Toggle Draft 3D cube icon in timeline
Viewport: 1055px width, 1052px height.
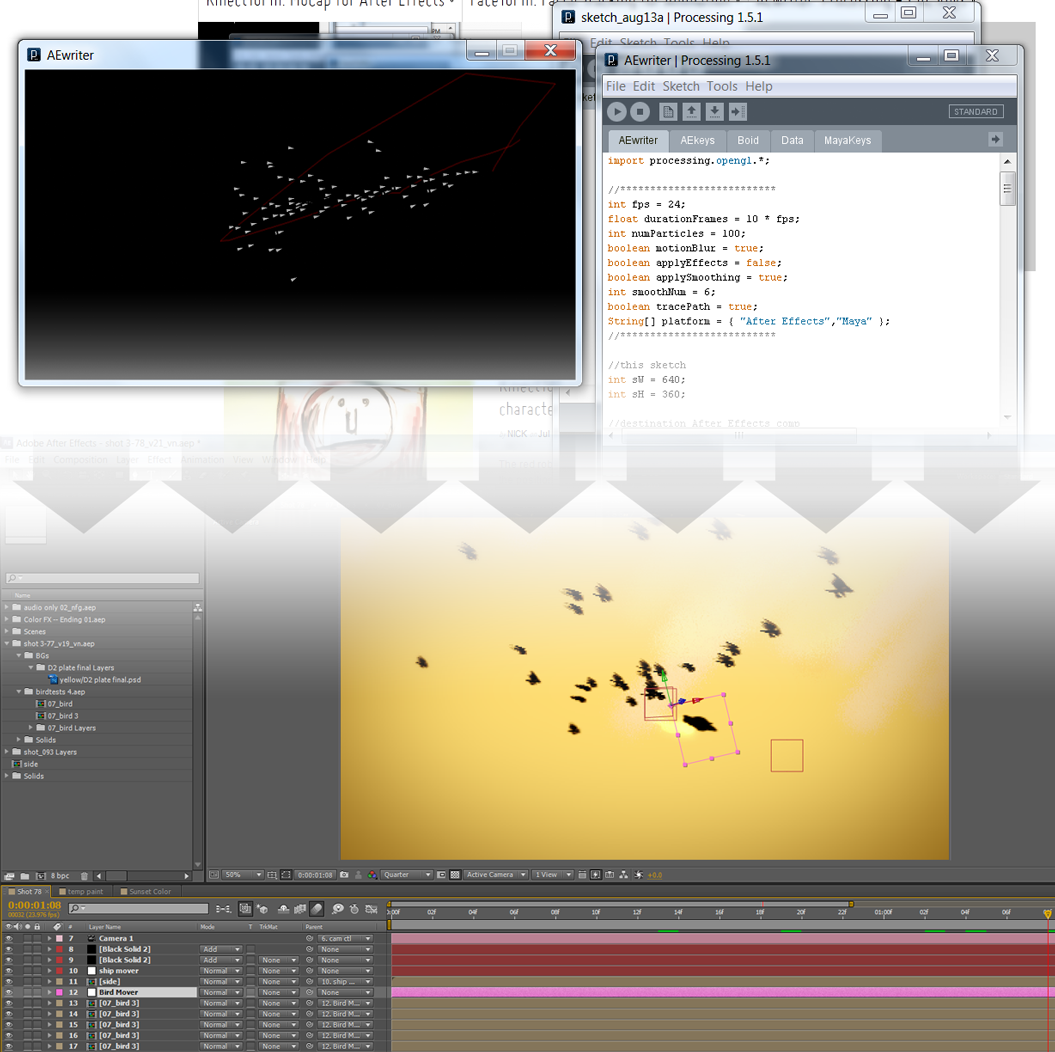point(262,909)
